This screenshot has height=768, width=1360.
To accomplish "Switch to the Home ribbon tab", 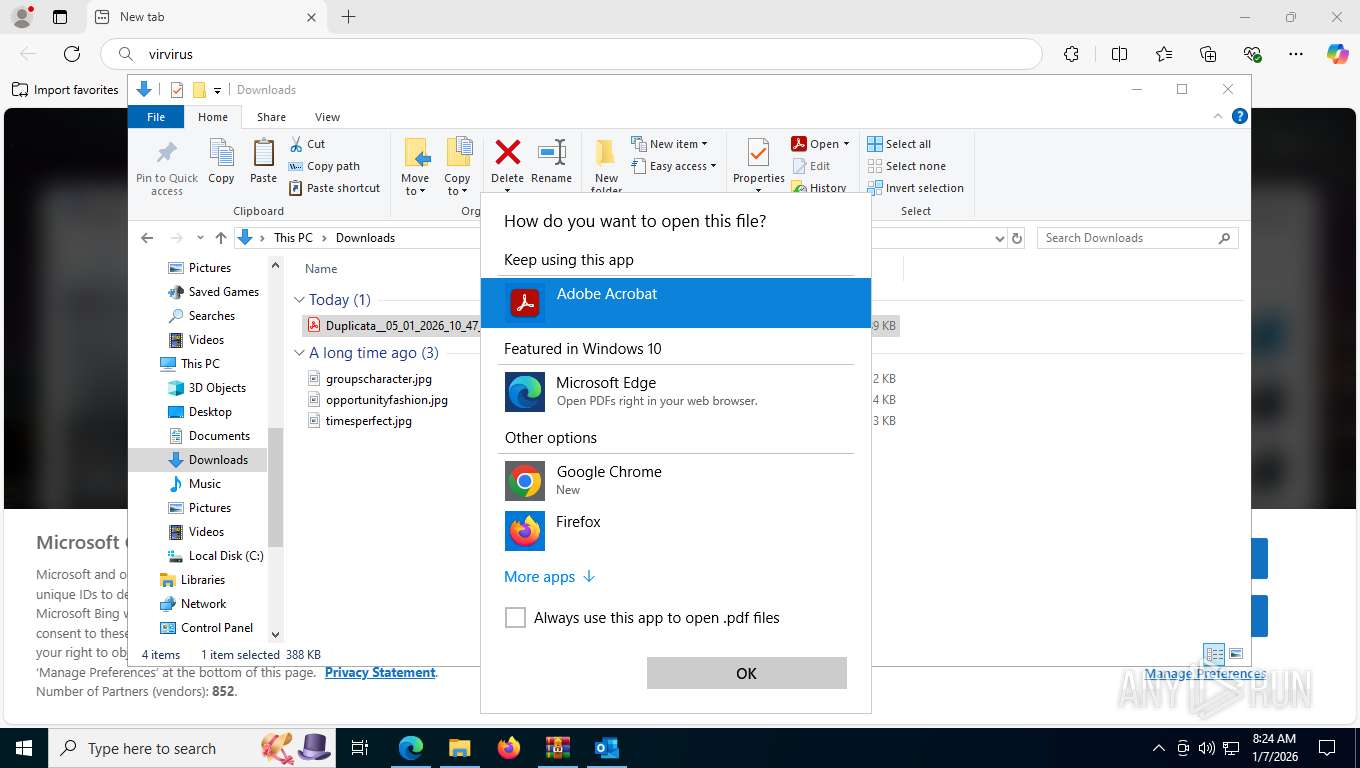I will pyautogui.click(x=213, y=117).
